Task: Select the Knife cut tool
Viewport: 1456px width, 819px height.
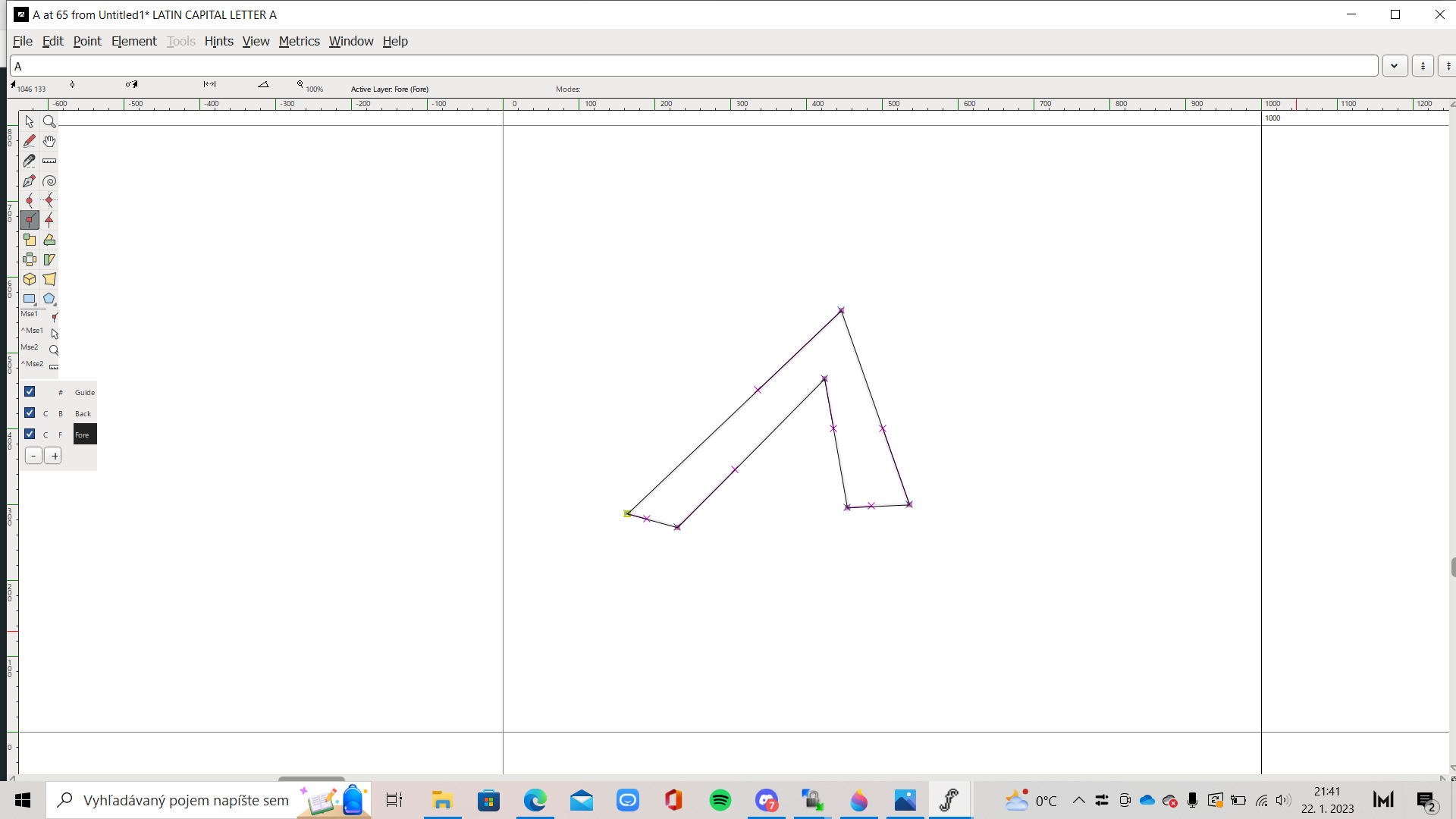Action: (x=29, y=161)
